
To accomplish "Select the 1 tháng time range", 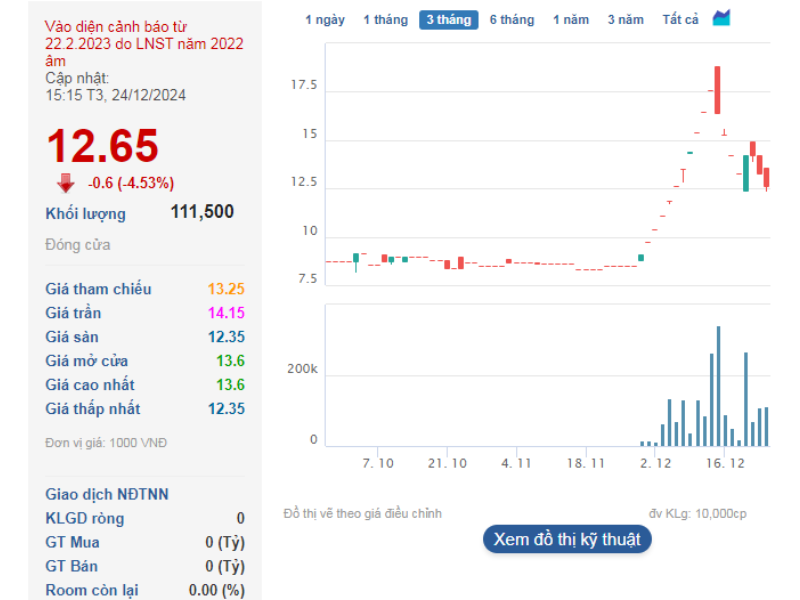I will pyautogui.click(x=385, y=20).
